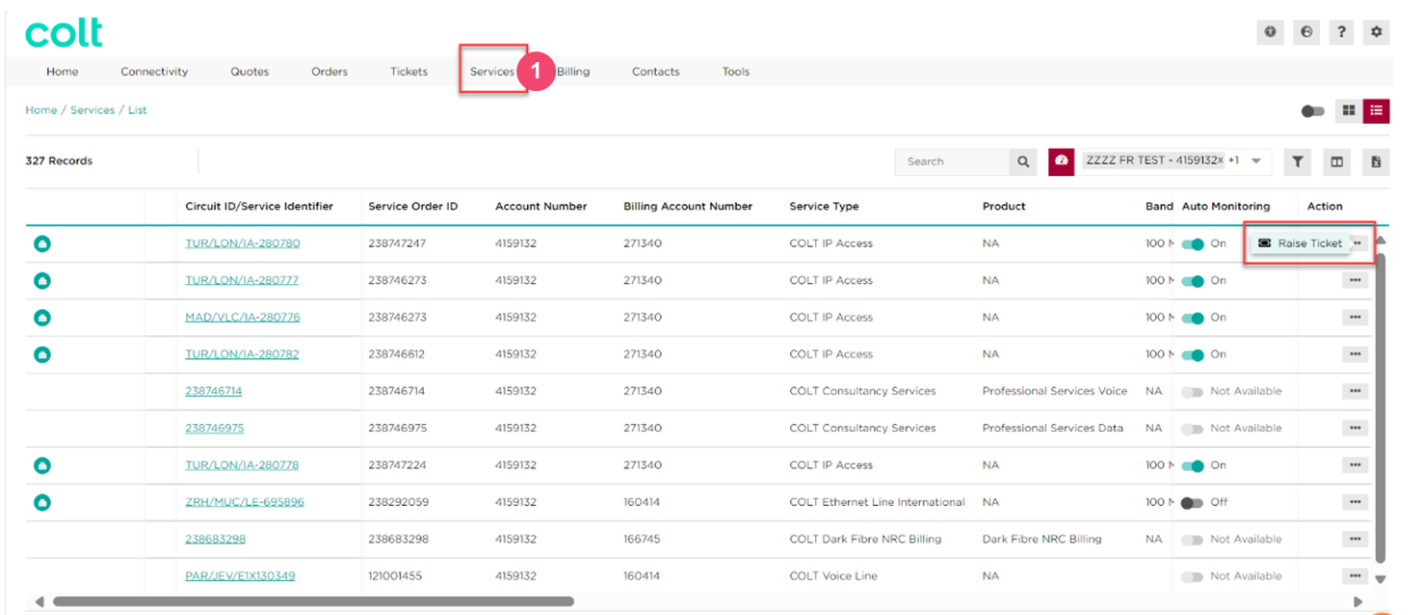The width and height of the screenshot is (1409, 615).
Task: Click the teal monitoring icon for ZRH/MUC/LE-695896
Action: [x=42, y=502]
